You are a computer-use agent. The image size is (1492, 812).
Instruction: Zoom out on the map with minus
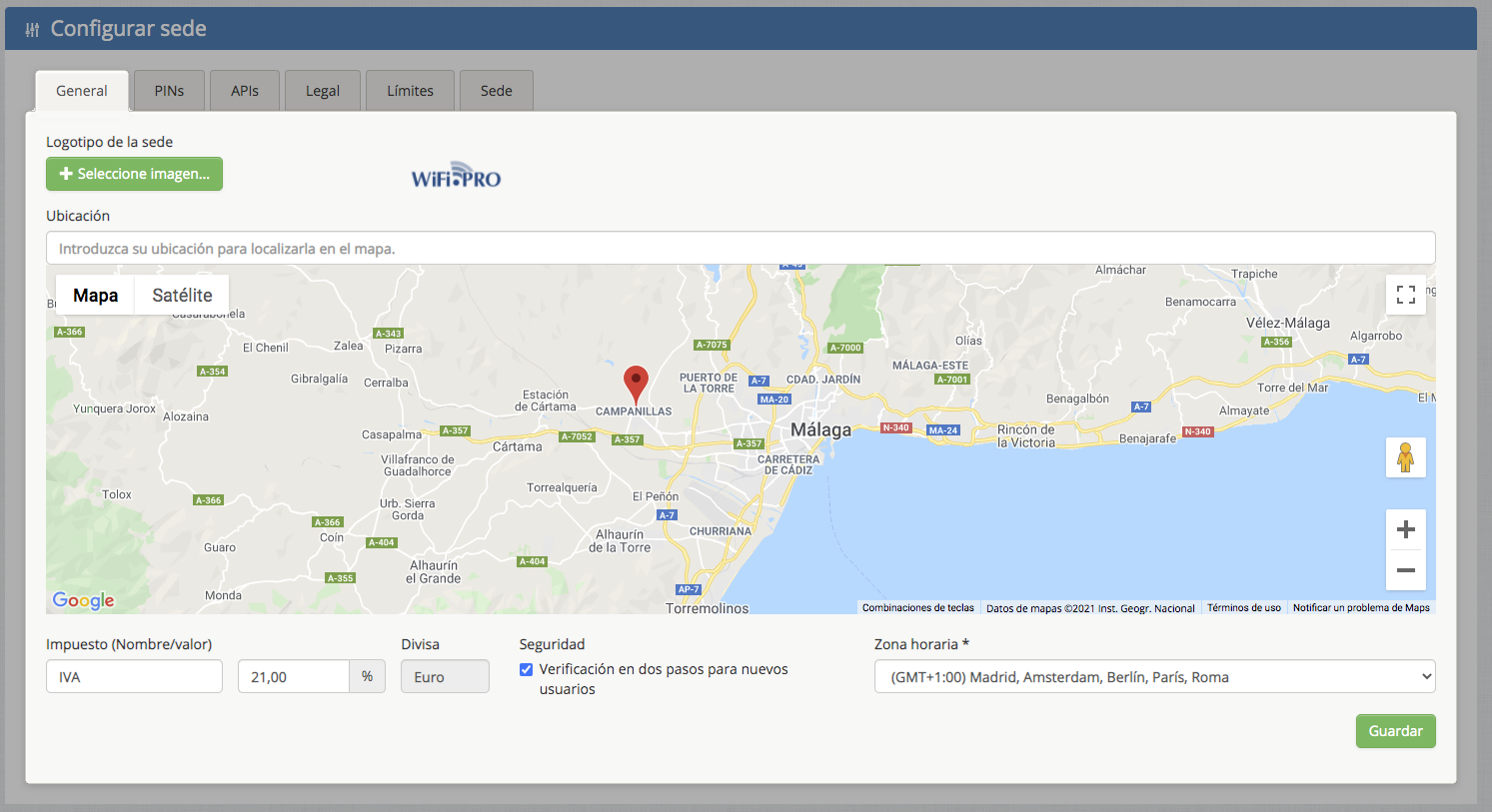tap(1405, 570)
